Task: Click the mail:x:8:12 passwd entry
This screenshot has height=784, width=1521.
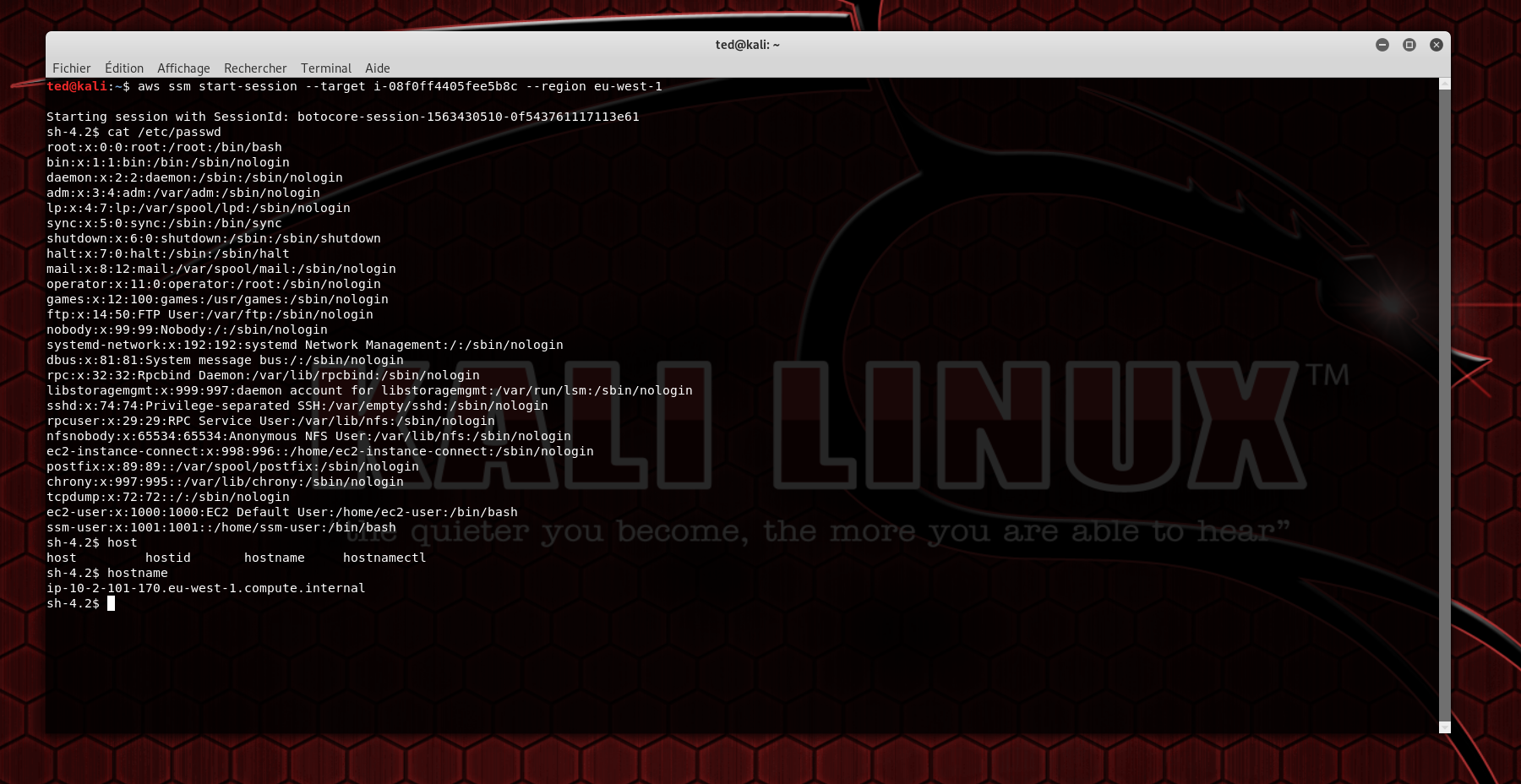Action: pos(221,269)
